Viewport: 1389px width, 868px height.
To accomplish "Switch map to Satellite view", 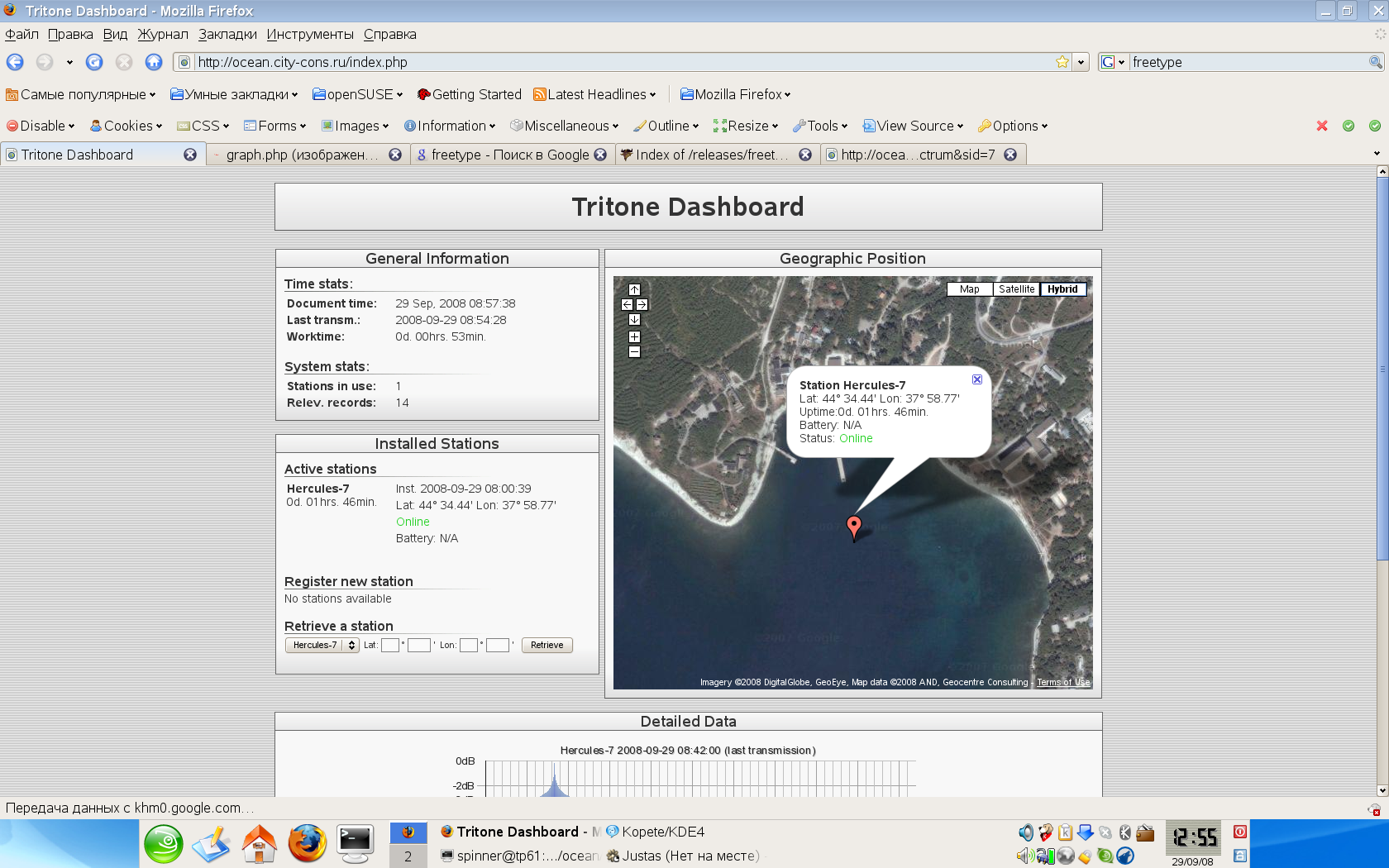I will click(x=1016, y=289).
